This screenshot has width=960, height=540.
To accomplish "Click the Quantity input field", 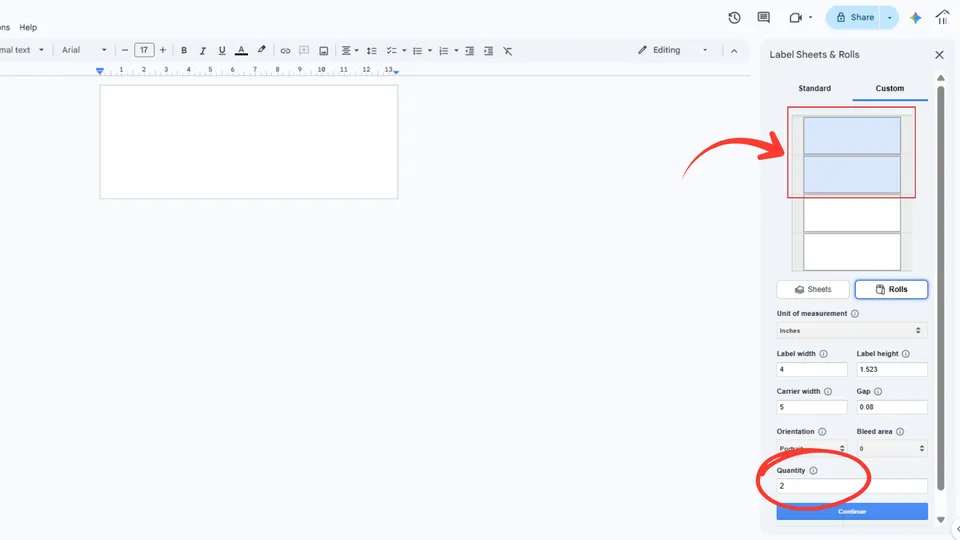I will click(x=852, y=486).
